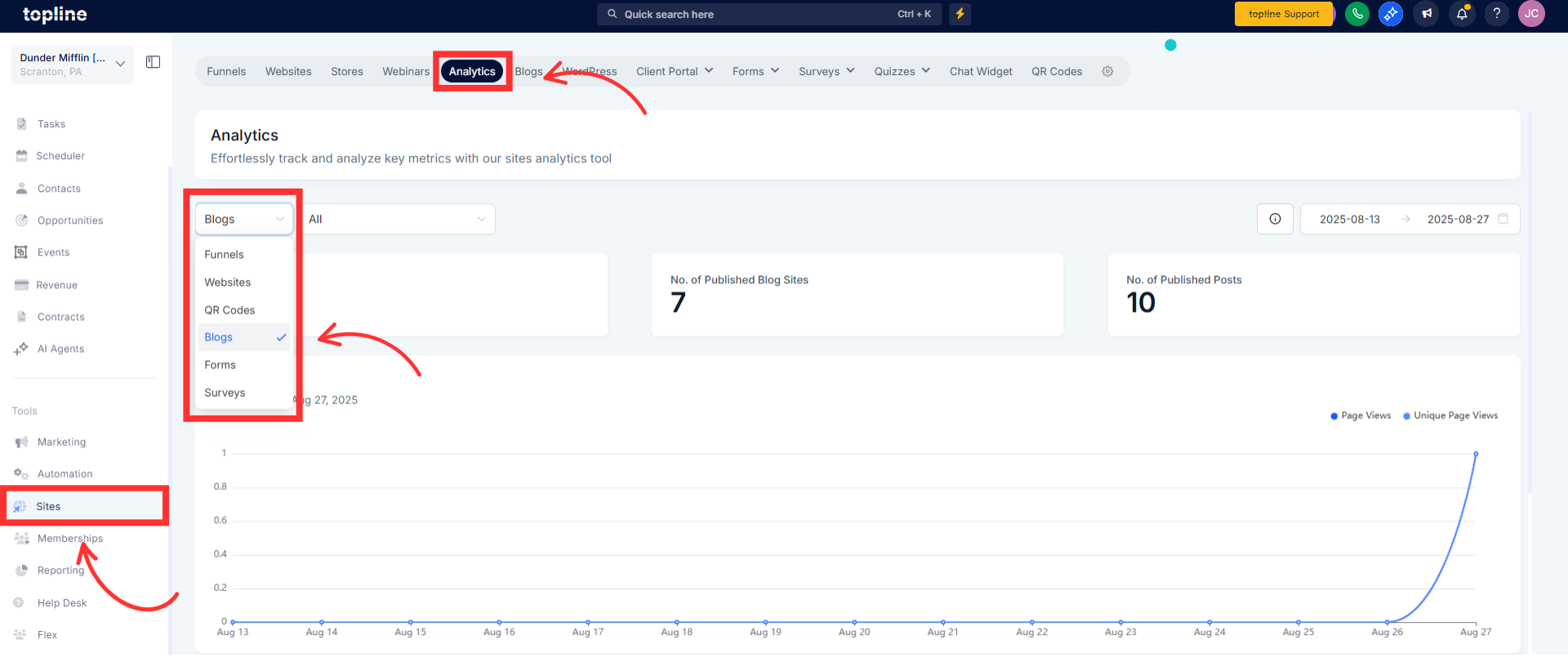
Task: Switch to the Webinars tab
Action: pyautogui.click(x=406, y=72)
